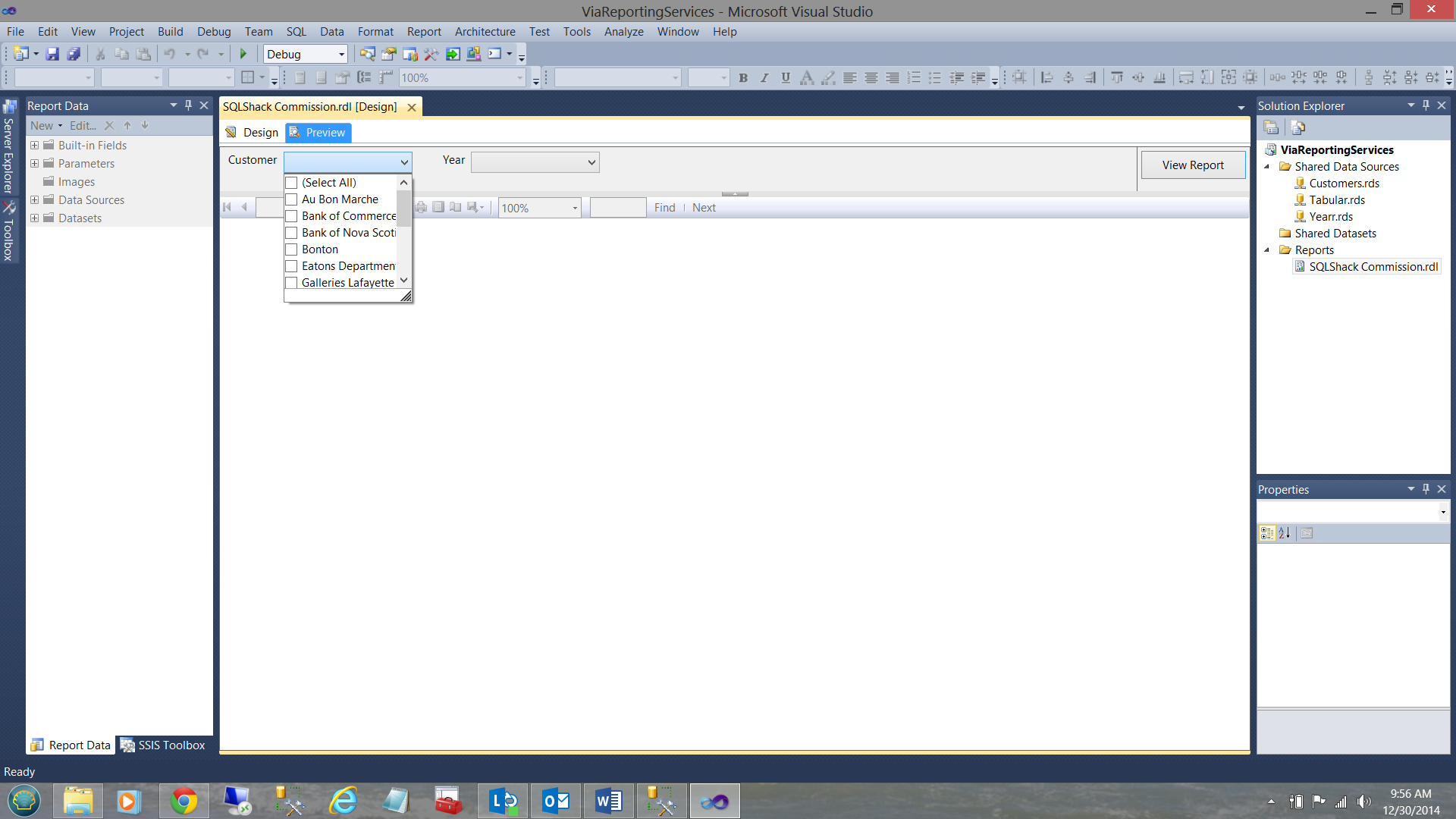
Task: Expand the Datasets node in Report Data
Action: tap(34, 218)
